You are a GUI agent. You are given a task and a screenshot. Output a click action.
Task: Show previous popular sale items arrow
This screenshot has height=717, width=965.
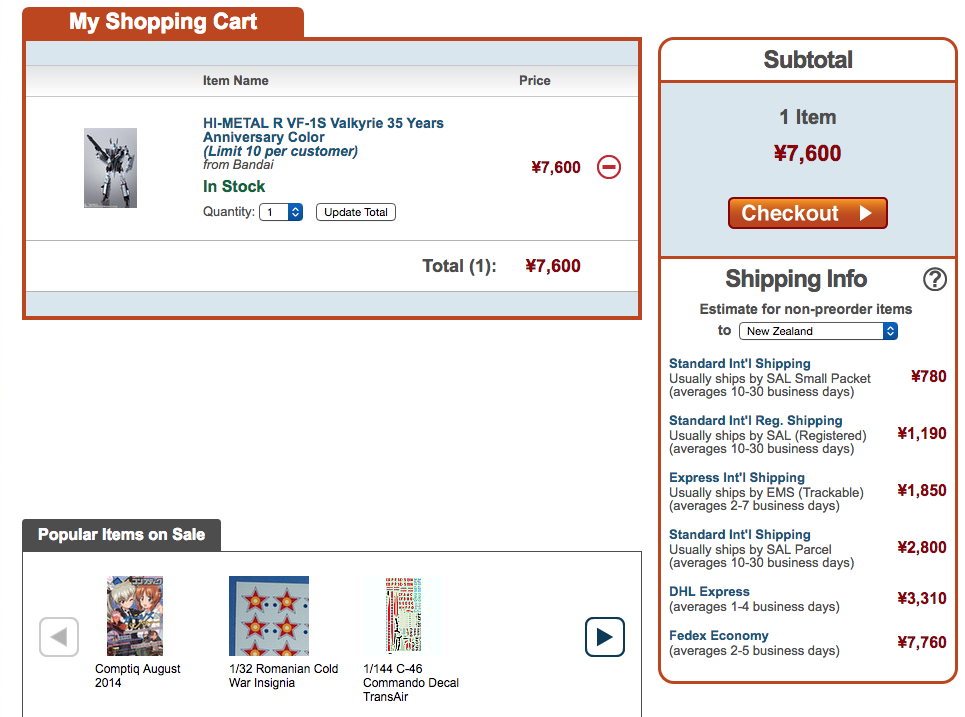(59, 637)
